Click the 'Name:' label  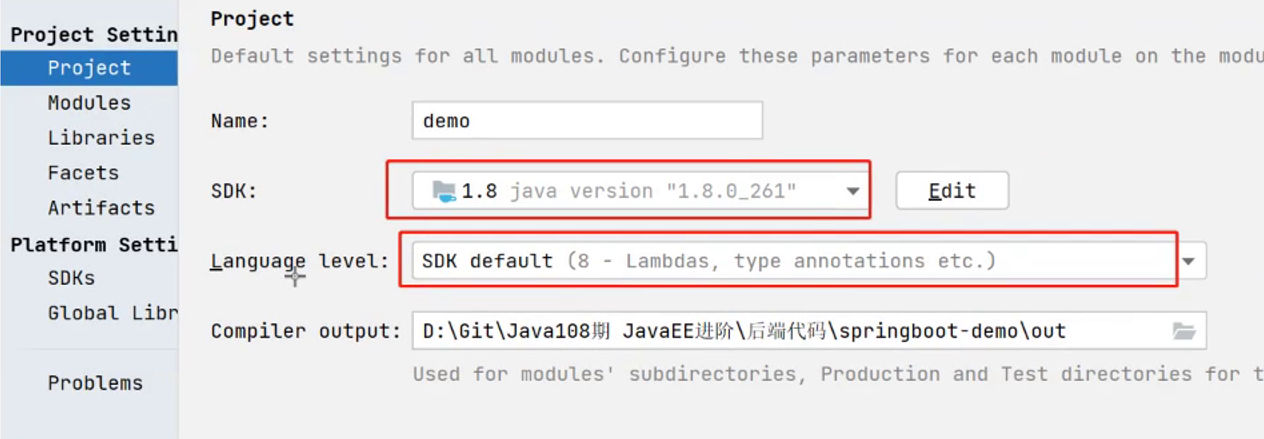pos(240,121)
